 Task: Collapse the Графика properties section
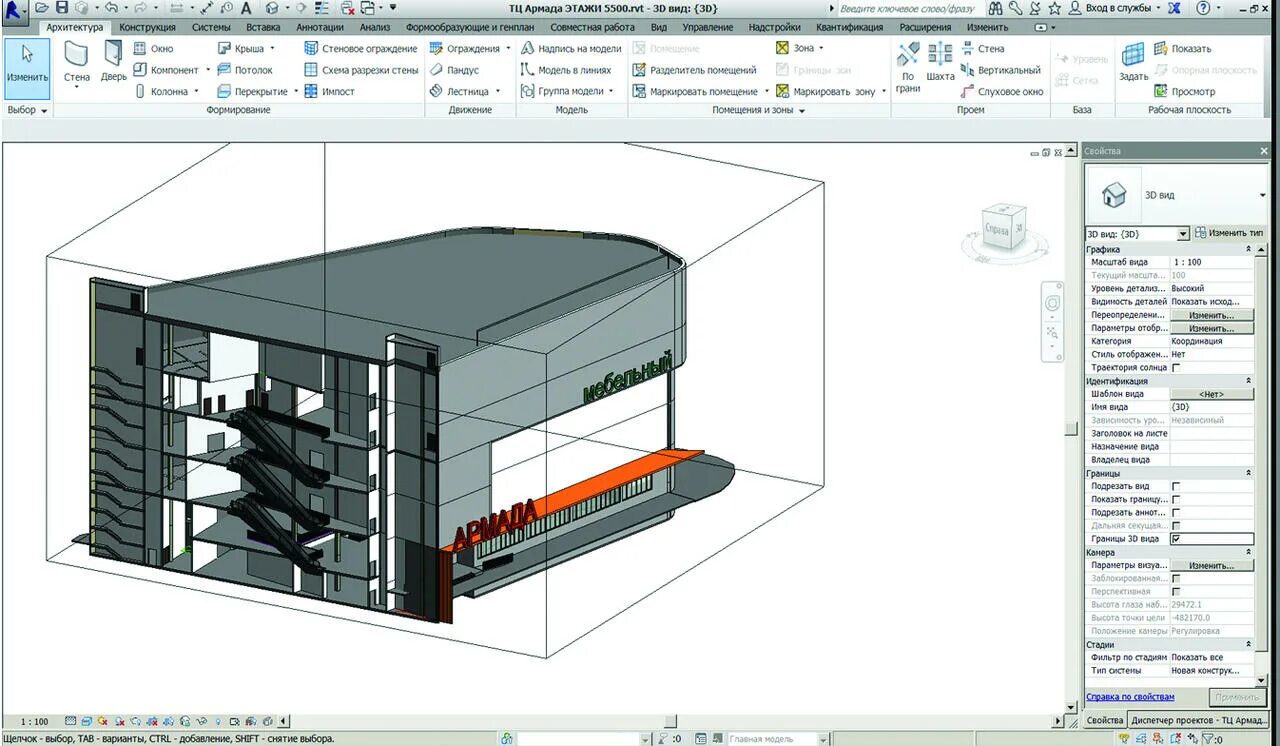point(1247,249)
